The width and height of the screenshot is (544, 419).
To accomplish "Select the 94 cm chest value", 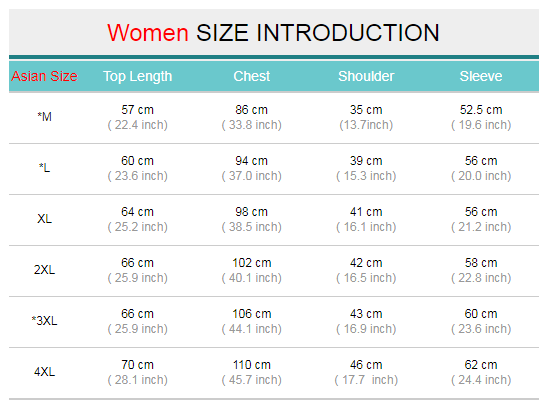I will point(252,161).
